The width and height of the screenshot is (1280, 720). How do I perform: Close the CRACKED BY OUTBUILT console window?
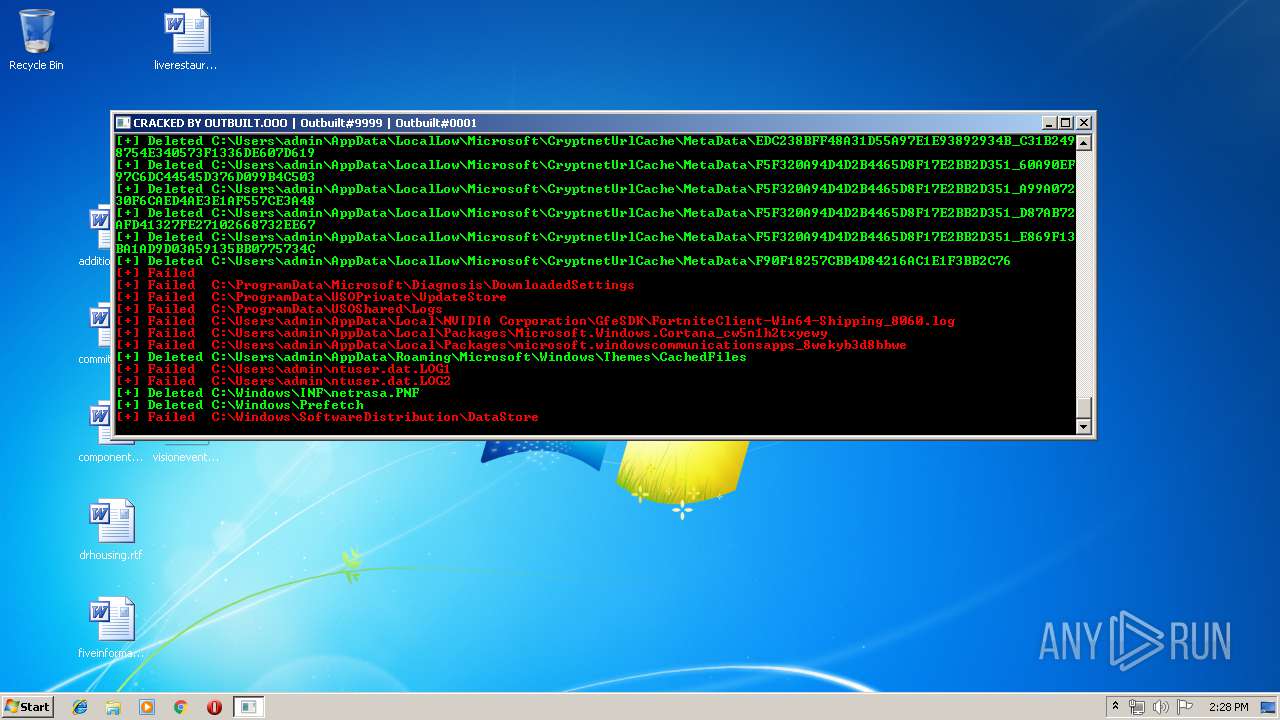(1083, 122)
